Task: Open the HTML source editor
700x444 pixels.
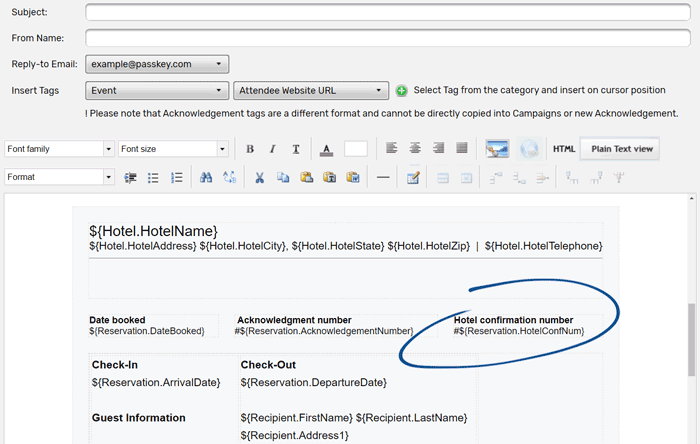Action: 564,149
